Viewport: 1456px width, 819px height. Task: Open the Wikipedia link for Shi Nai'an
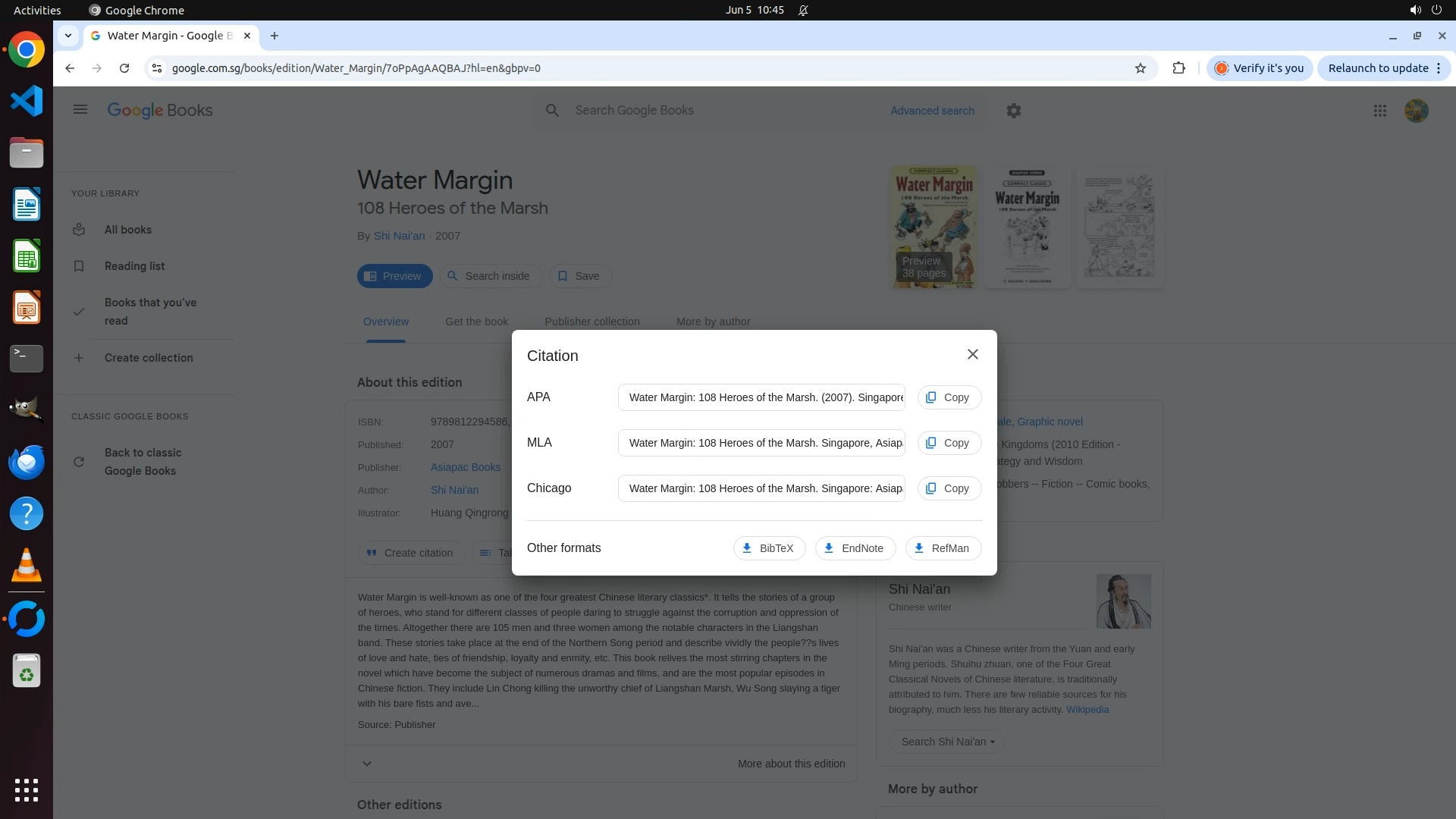(x=1087, y=710)
